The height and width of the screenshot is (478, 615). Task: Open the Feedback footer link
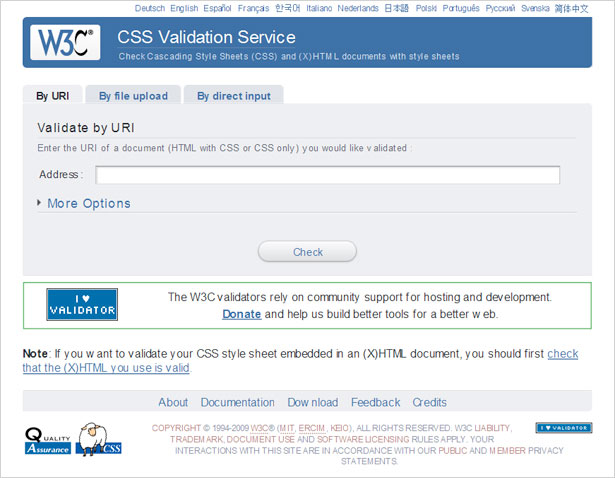[375, 402]
